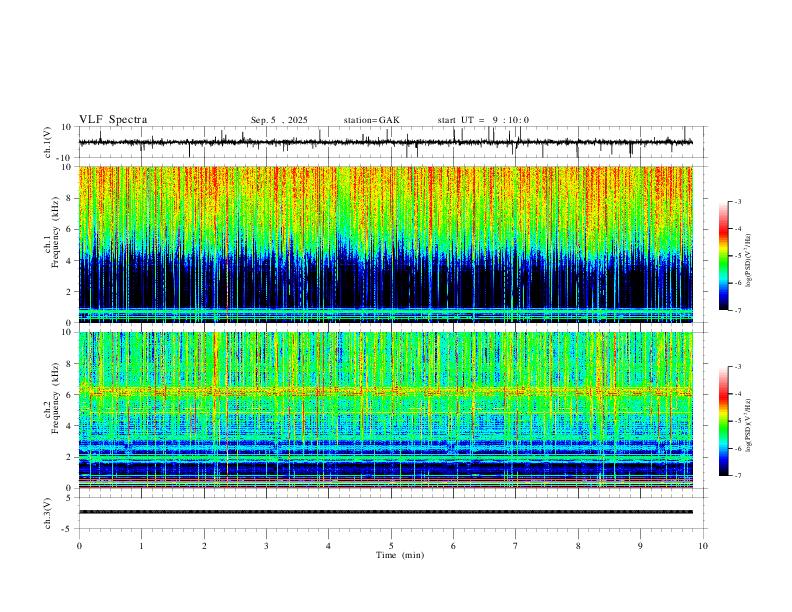The width and height of the screenshot is (792, 612).
Task: Click the "VLF Spectra" title text
Action: point(113,120)
